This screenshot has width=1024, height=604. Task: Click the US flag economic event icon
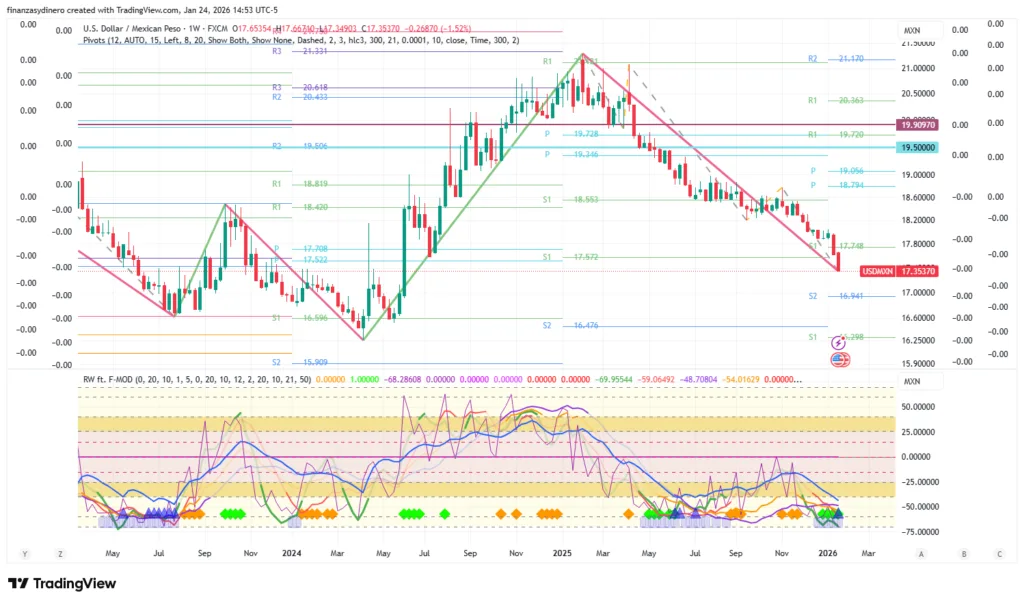[838, 360]
